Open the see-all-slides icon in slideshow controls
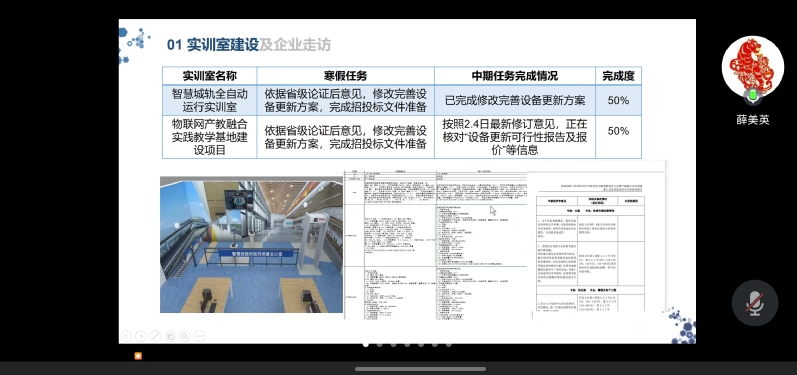 click(x=170, y=336)
